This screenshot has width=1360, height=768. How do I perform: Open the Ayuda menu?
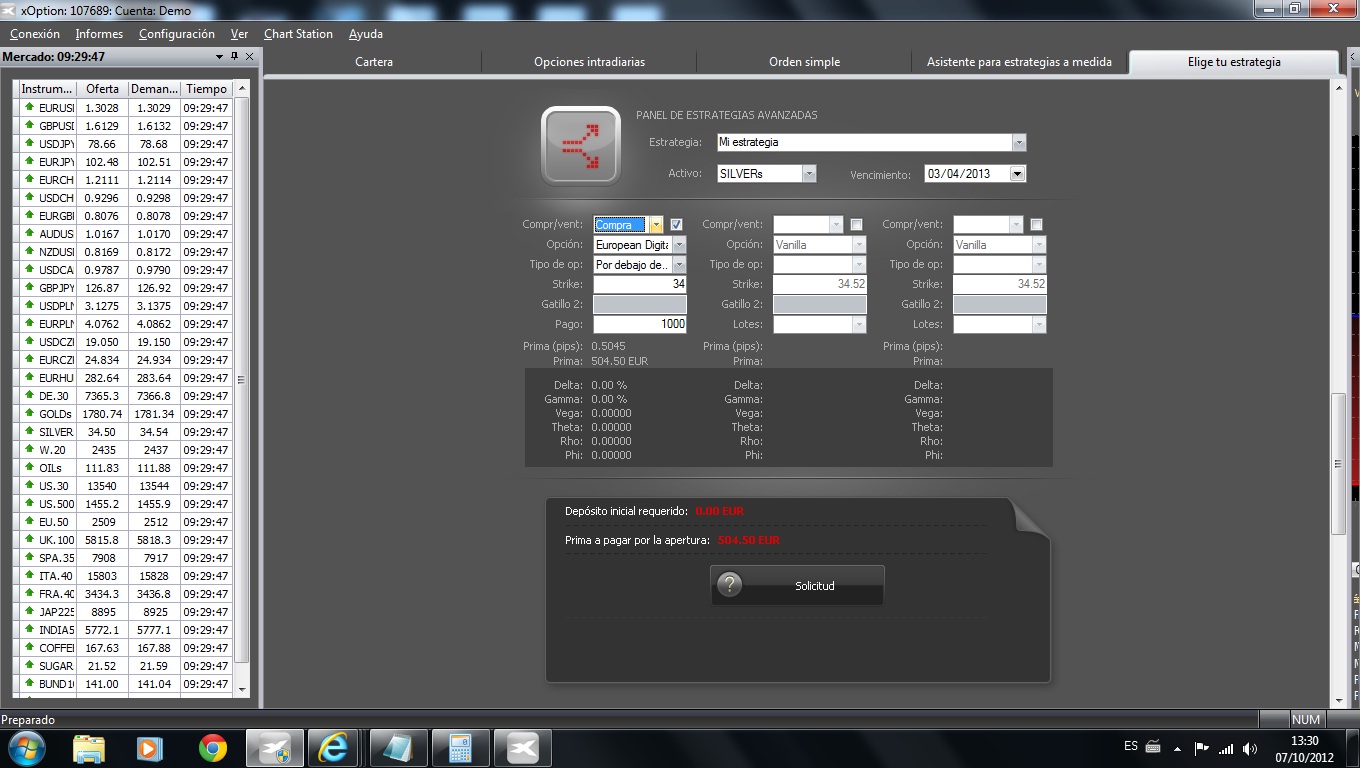coord(366,34)
